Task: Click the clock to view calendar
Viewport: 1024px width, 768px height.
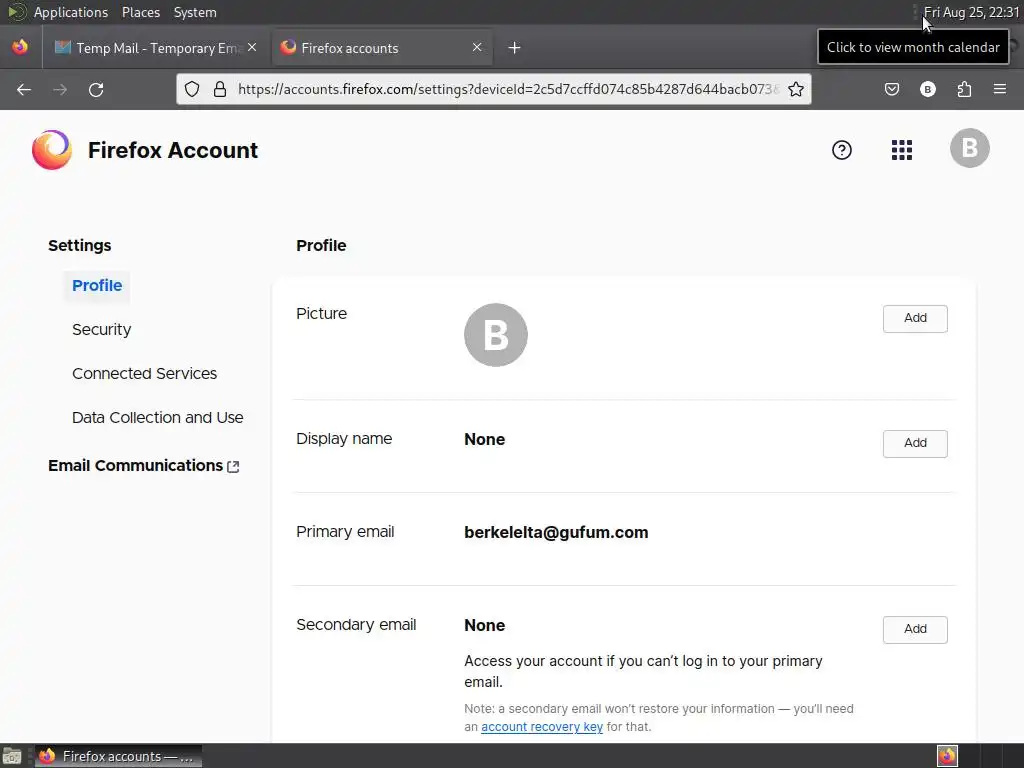Action: click(x=971, y=12)
